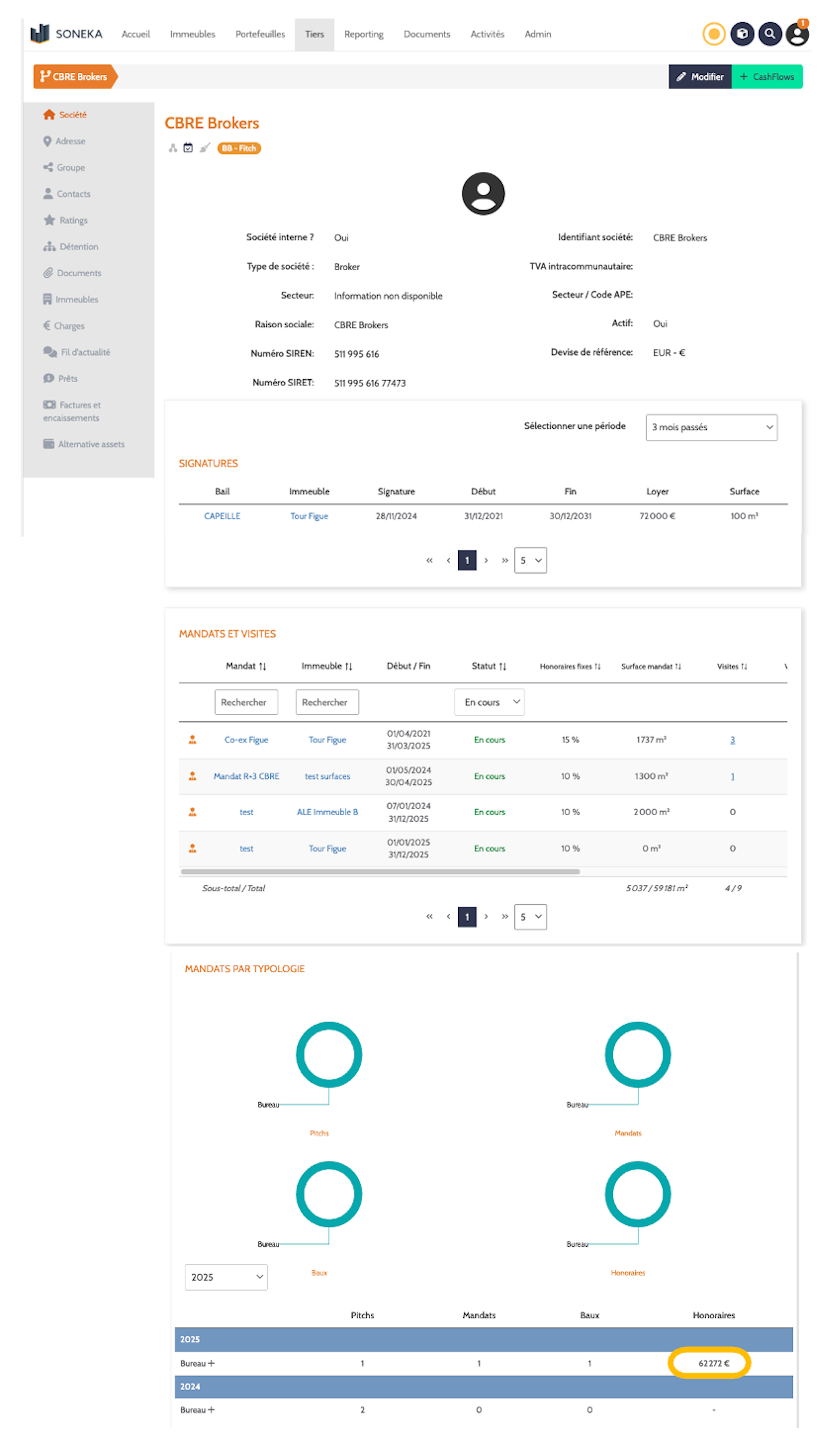The width and height of the screenshot is (833, 1440).
Task: Open the Statut En cours filter dropdown
Action: pyautogui.click(x=489, y=702)
